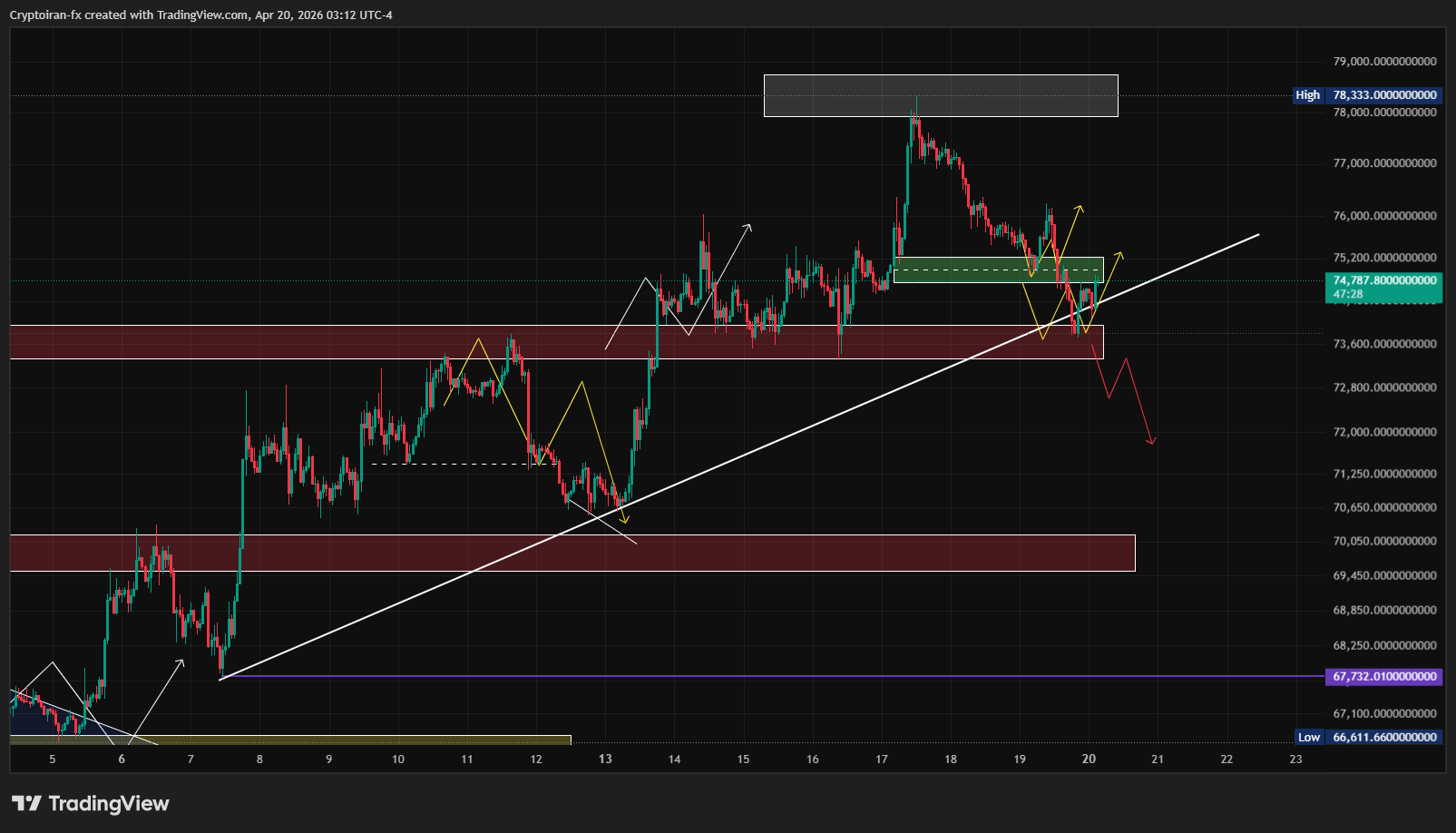Click the 72,000 level on price axis

(x=1383, y=432)
